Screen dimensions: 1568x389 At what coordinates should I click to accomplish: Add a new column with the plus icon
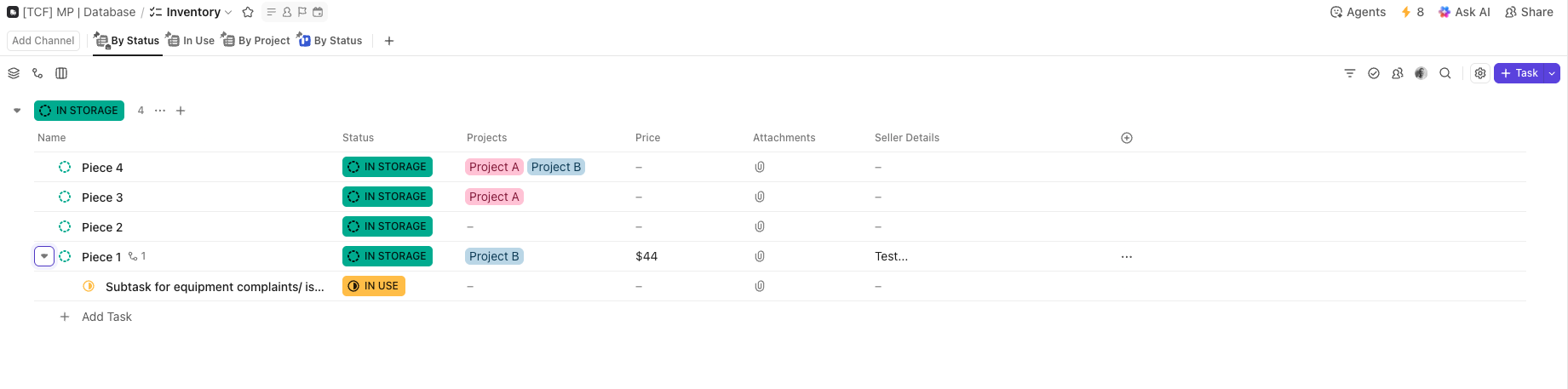tap(1127, 138)
